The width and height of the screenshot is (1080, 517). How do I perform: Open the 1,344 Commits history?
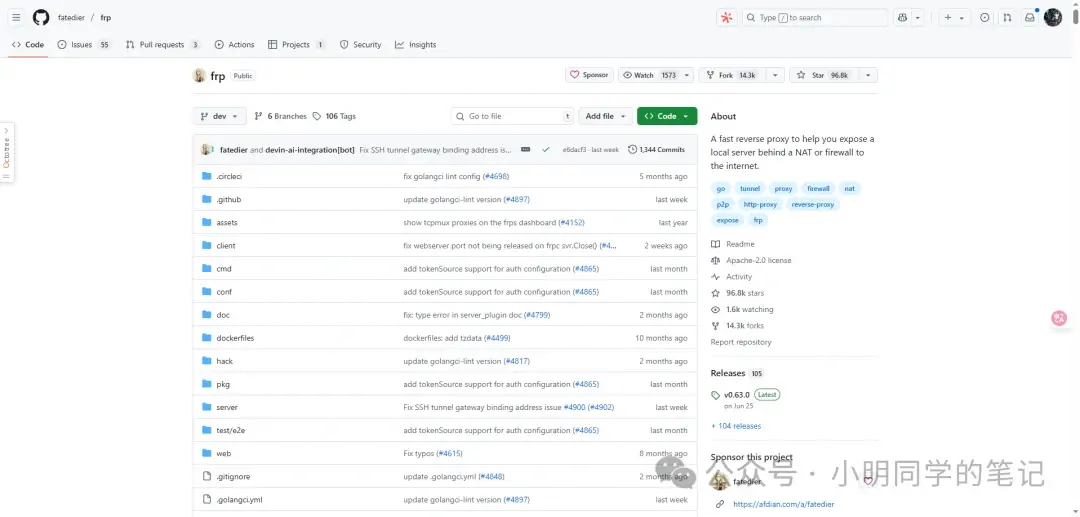tap(656, 149)
